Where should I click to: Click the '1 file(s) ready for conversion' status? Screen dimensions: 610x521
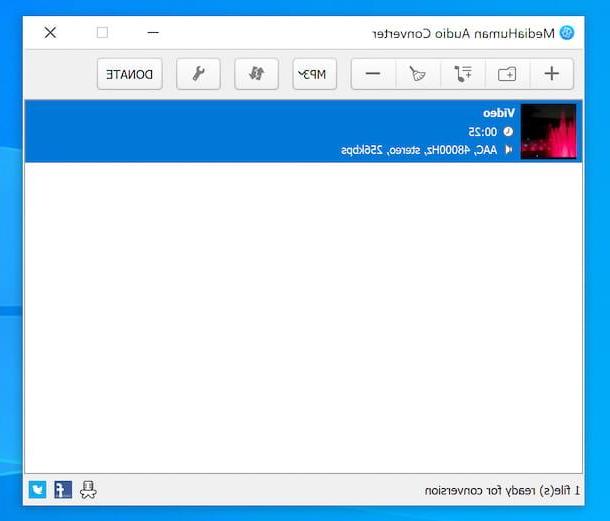tap(502, 490)
